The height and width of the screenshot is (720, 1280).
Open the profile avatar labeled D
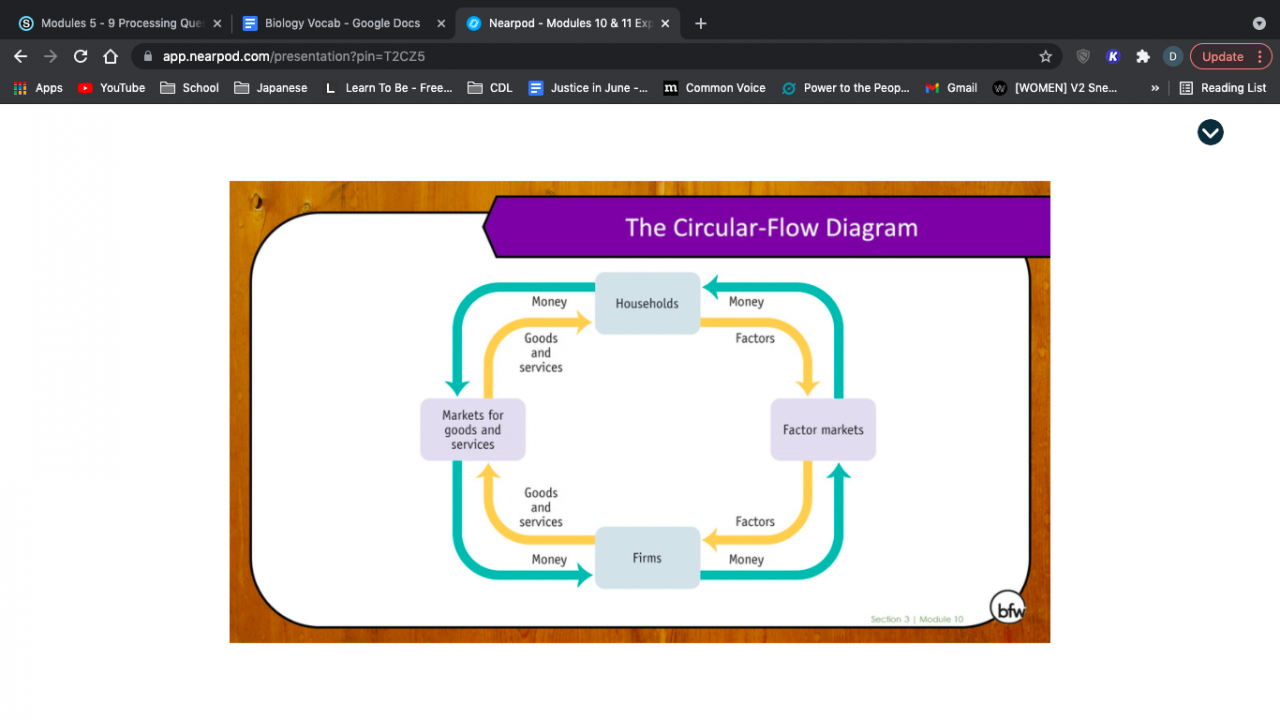point(1173,57)
